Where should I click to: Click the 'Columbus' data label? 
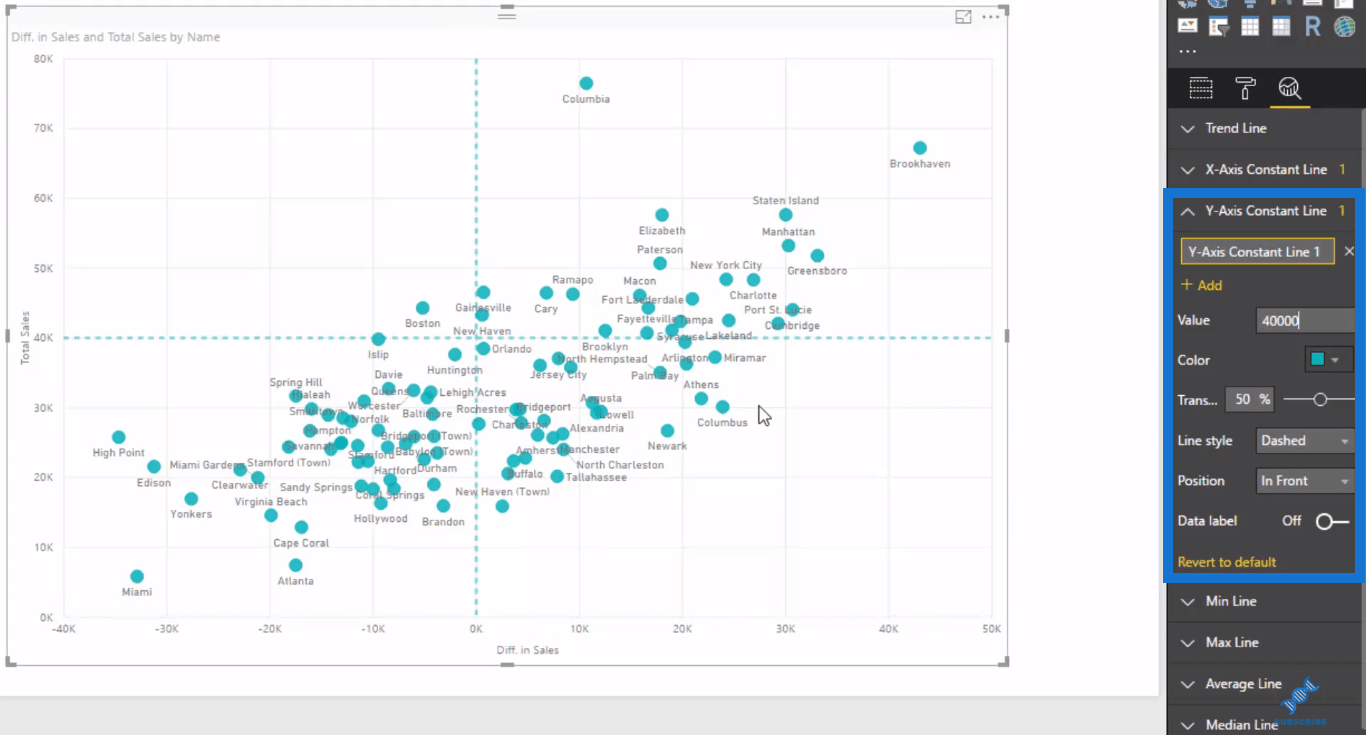[722, 422]
